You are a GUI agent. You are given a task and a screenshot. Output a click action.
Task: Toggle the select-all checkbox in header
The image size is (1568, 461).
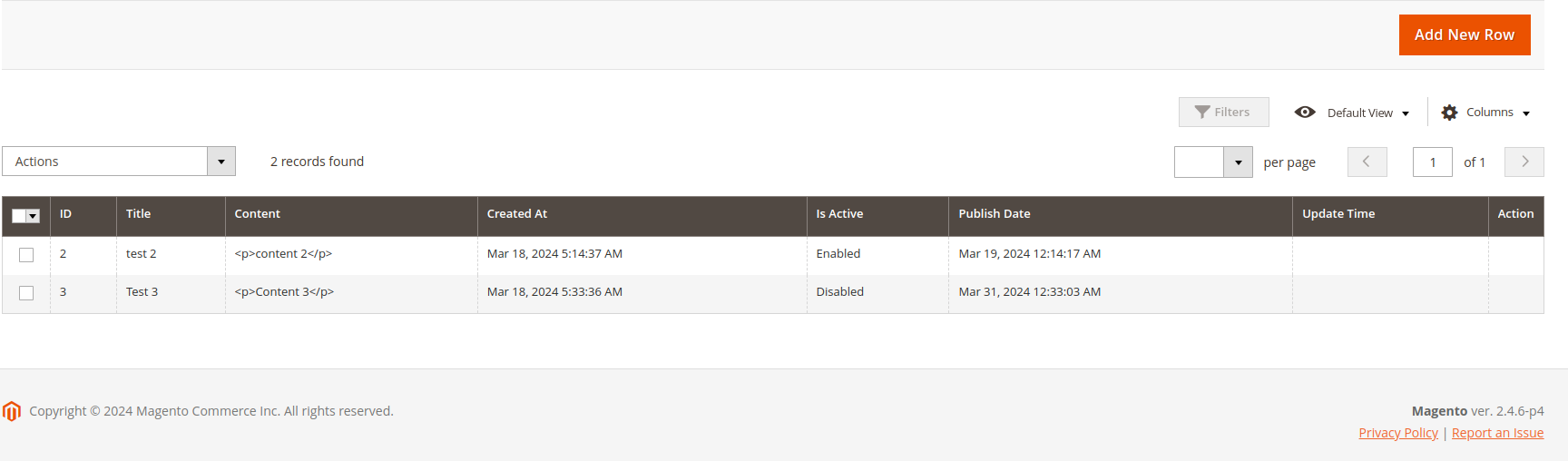click(19, 216)
